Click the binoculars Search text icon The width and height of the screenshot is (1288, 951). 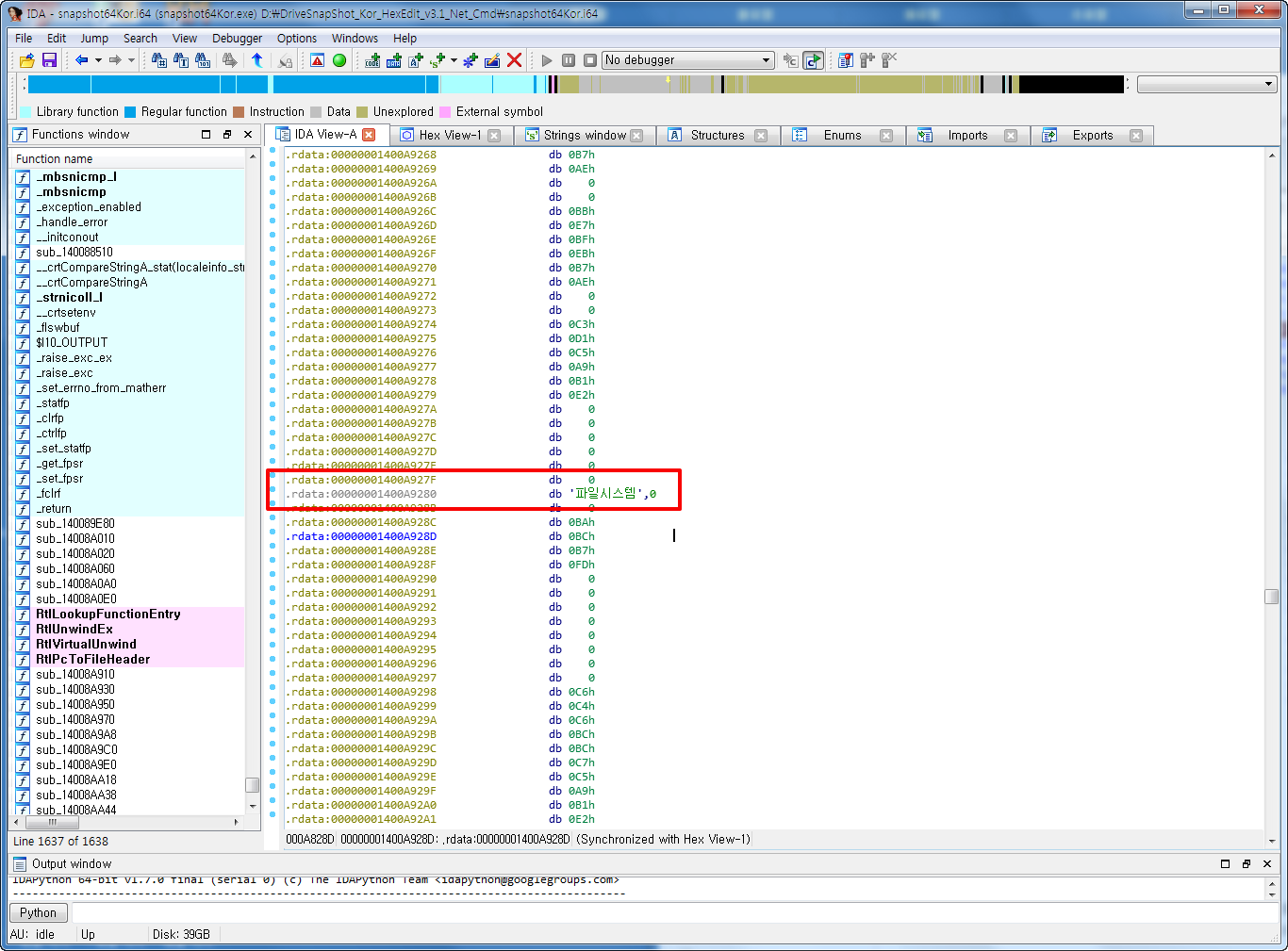pyautogui.click(x=181, y=60)
